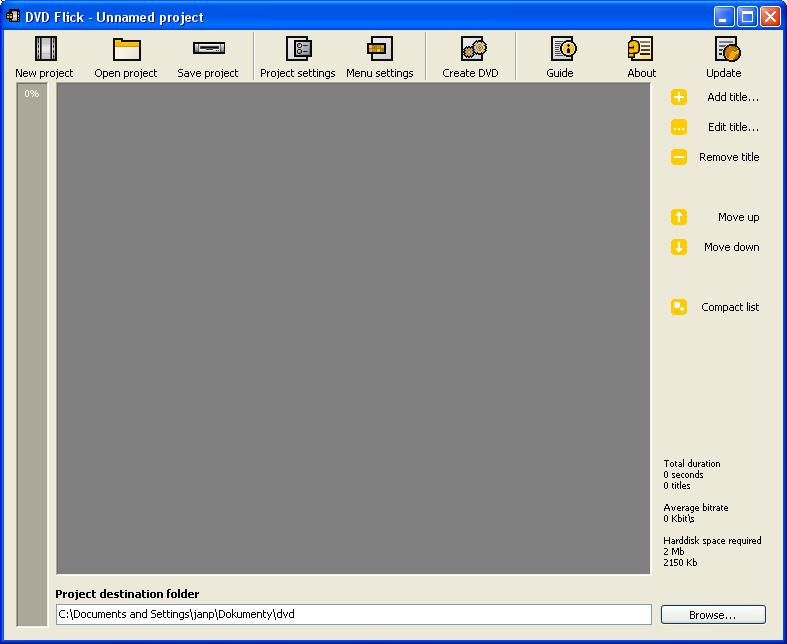The image size is (787, 644).
Task: Click the 0% disc usage bar
Action: (32, 354)
